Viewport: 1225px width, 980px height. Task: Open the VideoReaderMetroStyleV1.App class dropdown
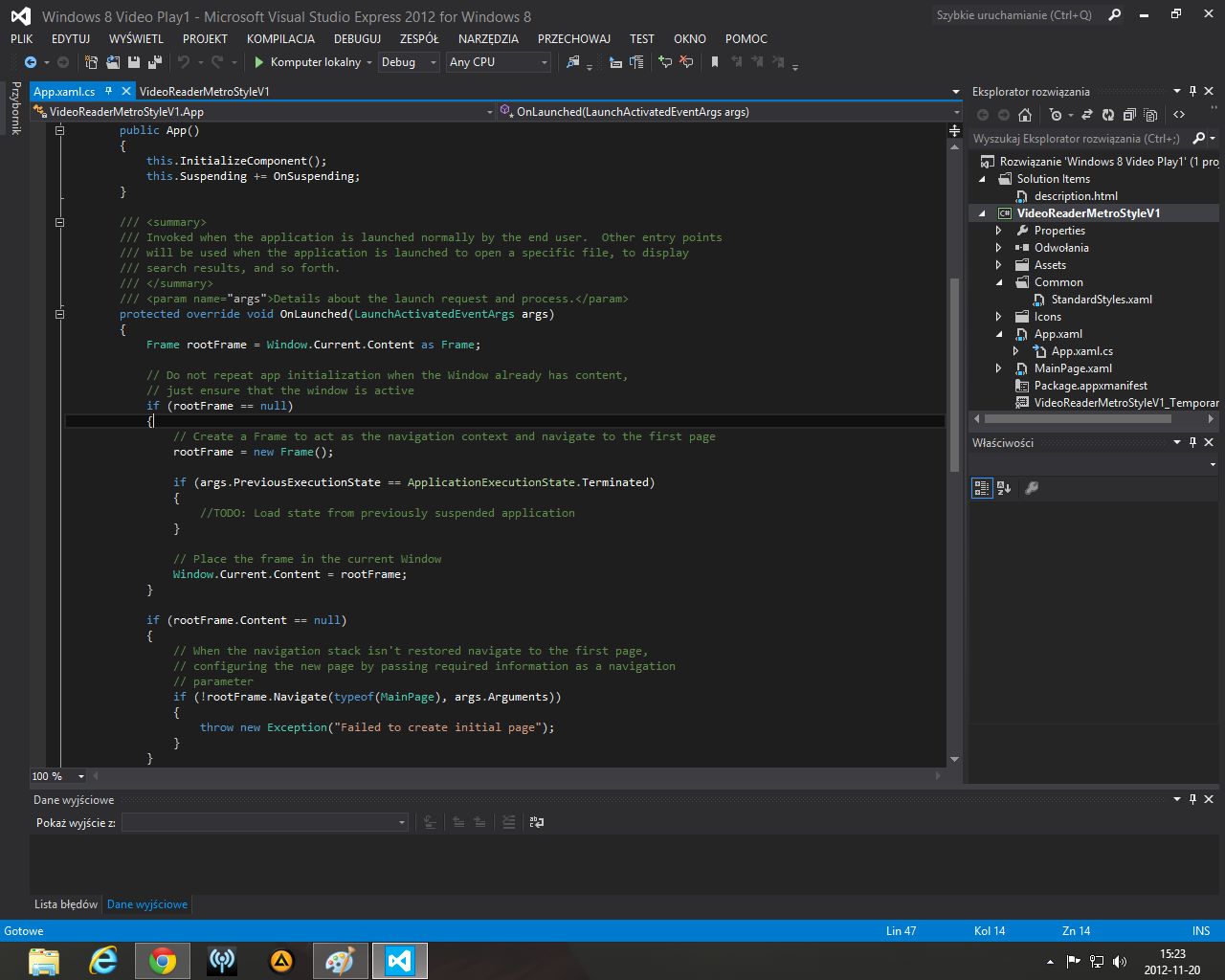(263, 112)
